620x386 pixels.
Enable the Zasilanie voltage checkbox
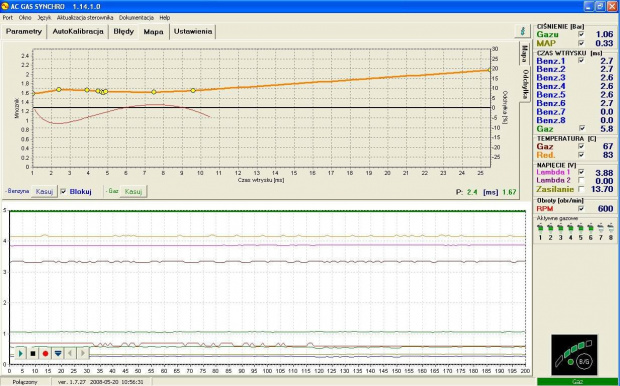click(x=581, y=189)
